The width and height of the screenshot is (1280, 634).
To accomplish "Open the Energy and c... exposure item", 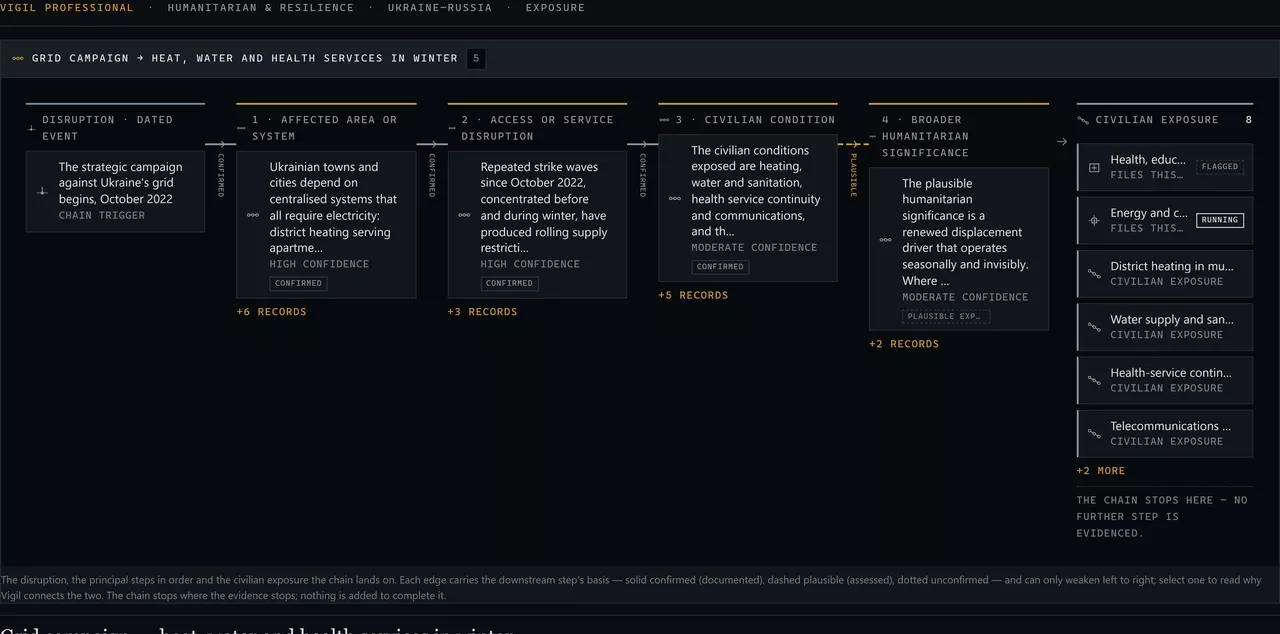I will point(1165,220).
